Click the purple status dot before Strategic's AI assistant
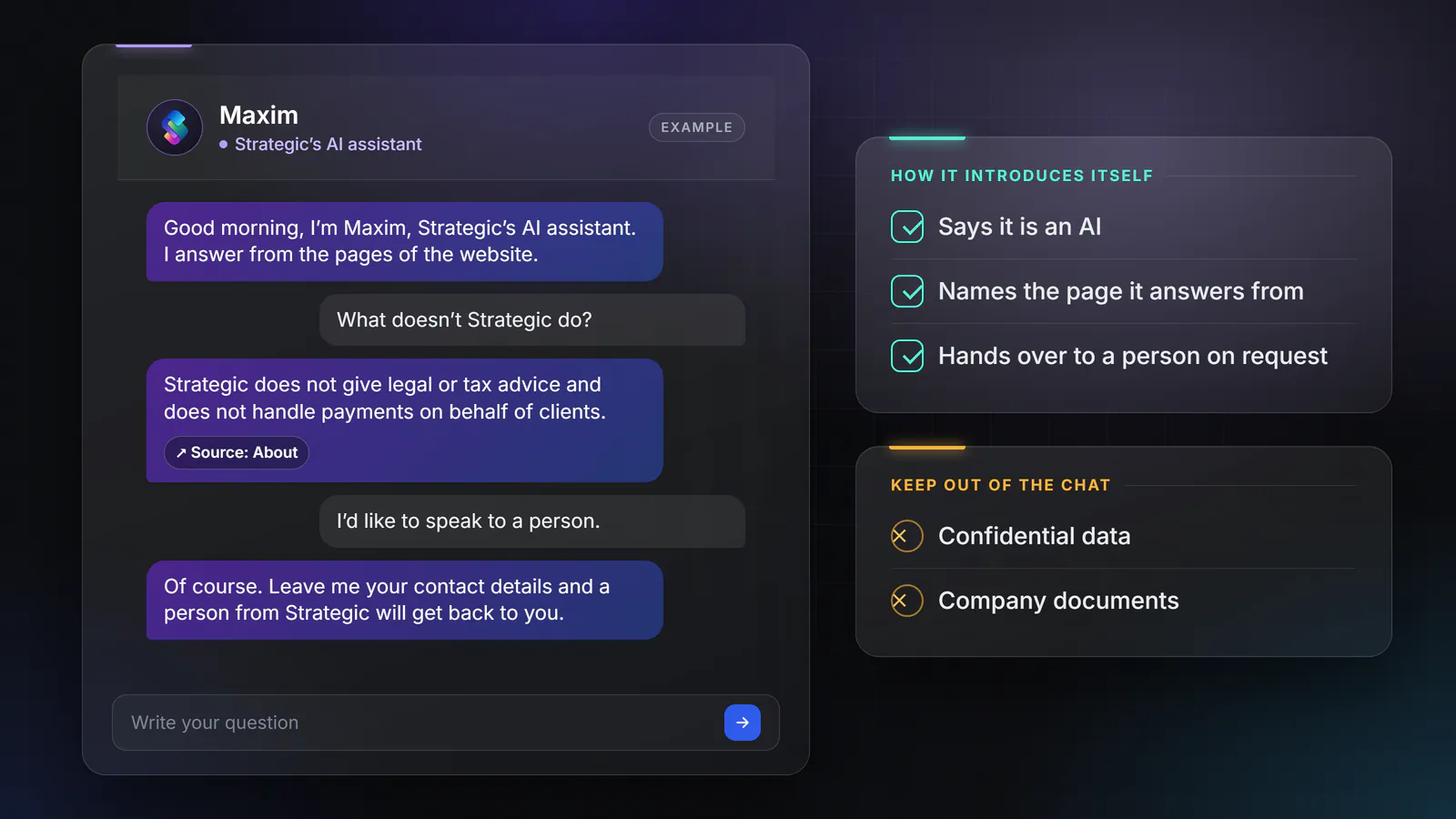1456x819 pixels. click(x=224, y=144)
